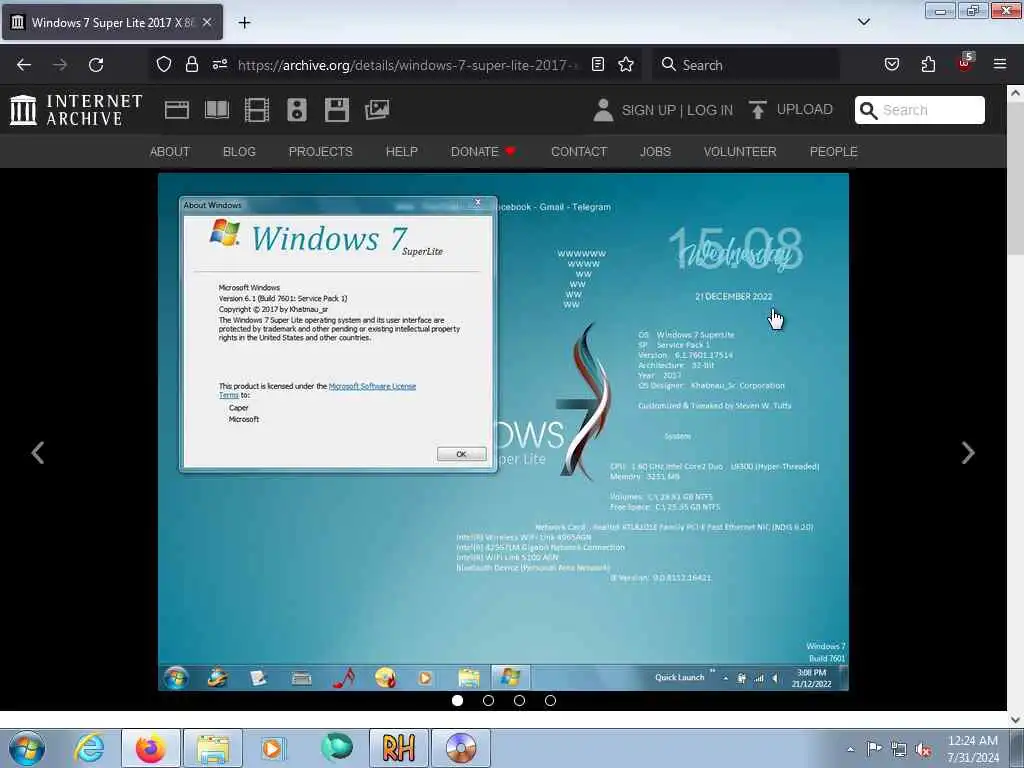This screenshot has width=1024, height=768.
Task: Open Internet Explorer from the taskbar
Action: click(88, 748)
